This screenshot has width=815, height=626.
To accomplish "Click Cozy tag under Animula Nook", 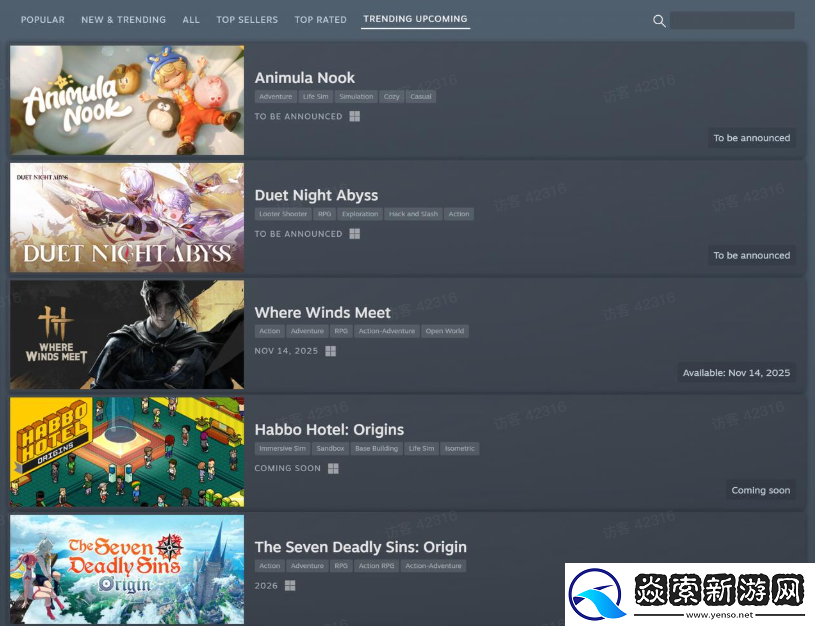I will click(x=391, y=97).
